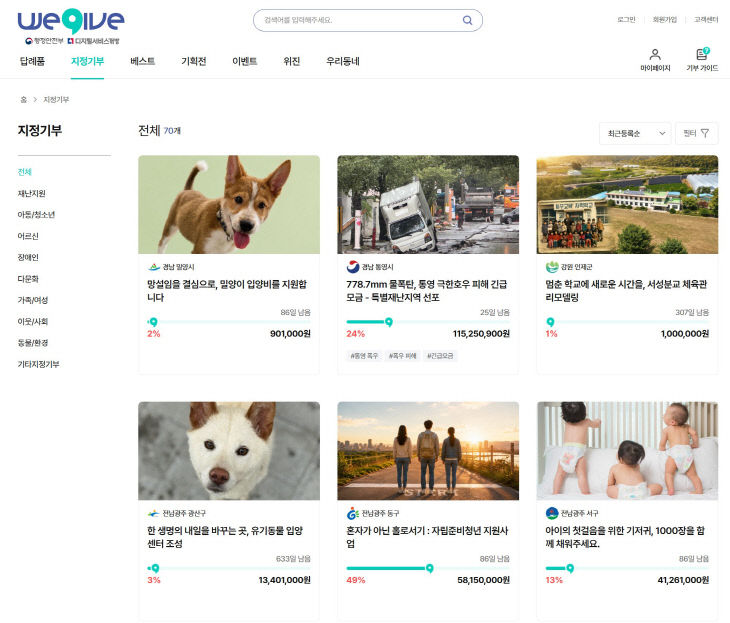
Task: Click the 로그인 link
Action: pyautogui.click(x=626, y=20)
